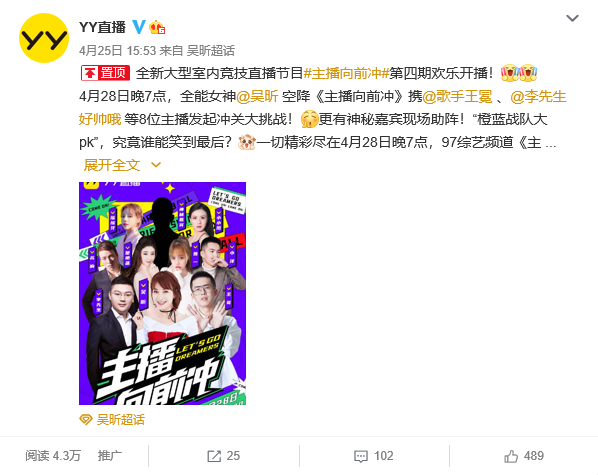
Task: Click the 推广 promote button
Action: pyautogui.click(x=110, y=456)
